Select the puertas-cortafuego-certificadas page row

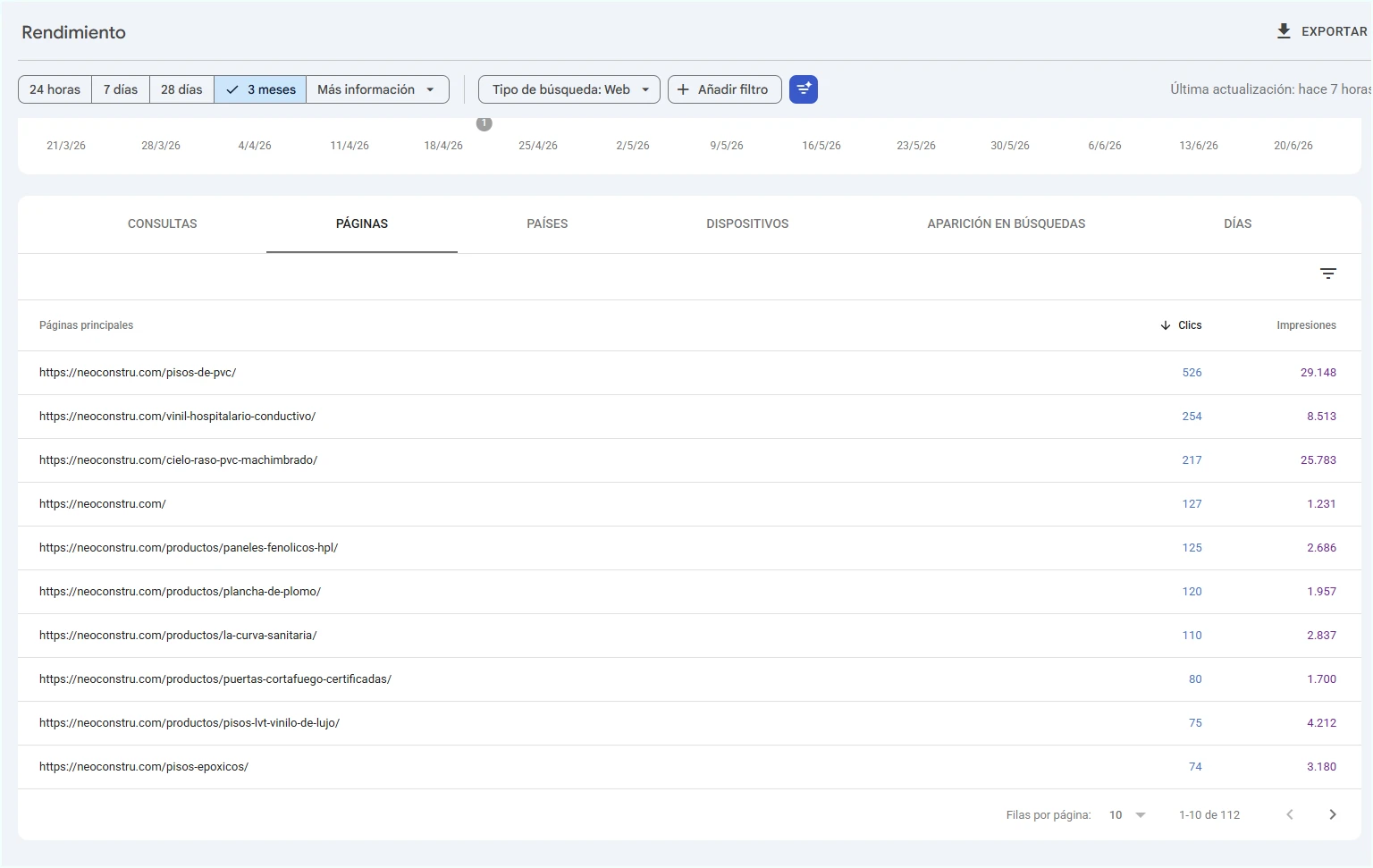689,679
